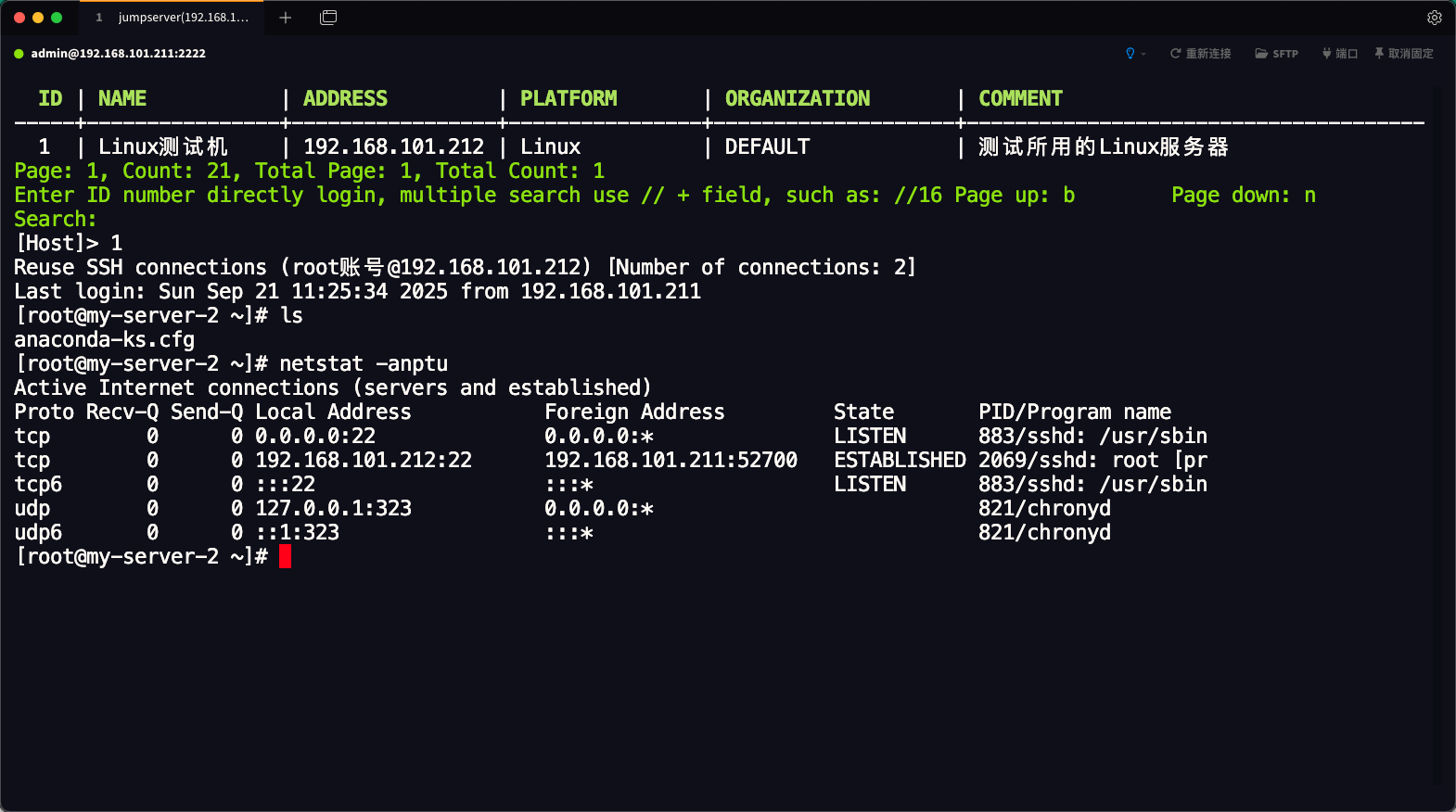Click the ADDRESS column header
Viewport: 1456px width, 812px height.
(345, 98)
